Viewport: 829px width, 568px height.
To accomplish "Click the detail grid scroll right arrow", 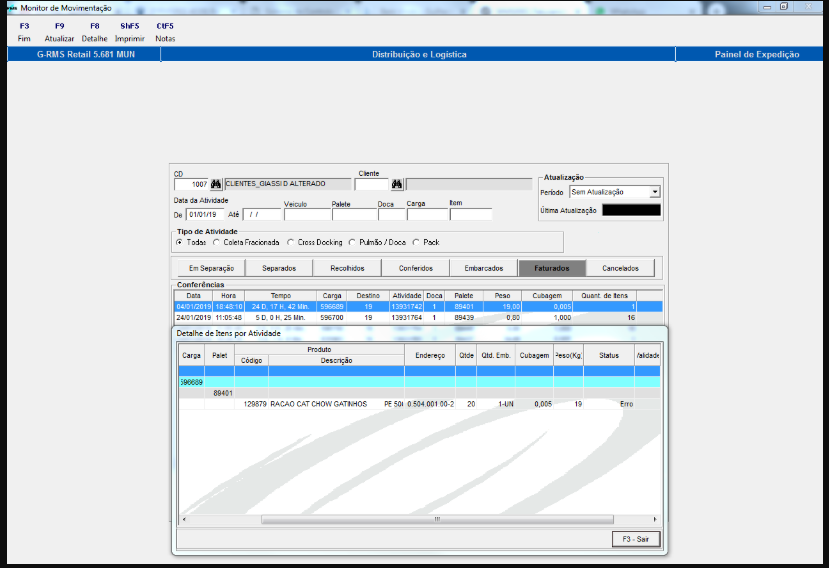I will (x=655, y=519).
